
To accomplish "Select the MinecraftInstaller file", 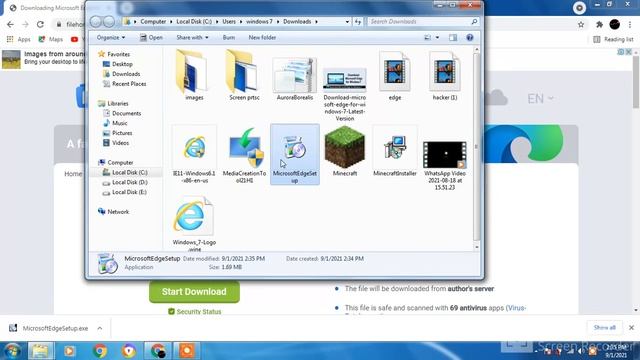I will (x=395, y=152).
